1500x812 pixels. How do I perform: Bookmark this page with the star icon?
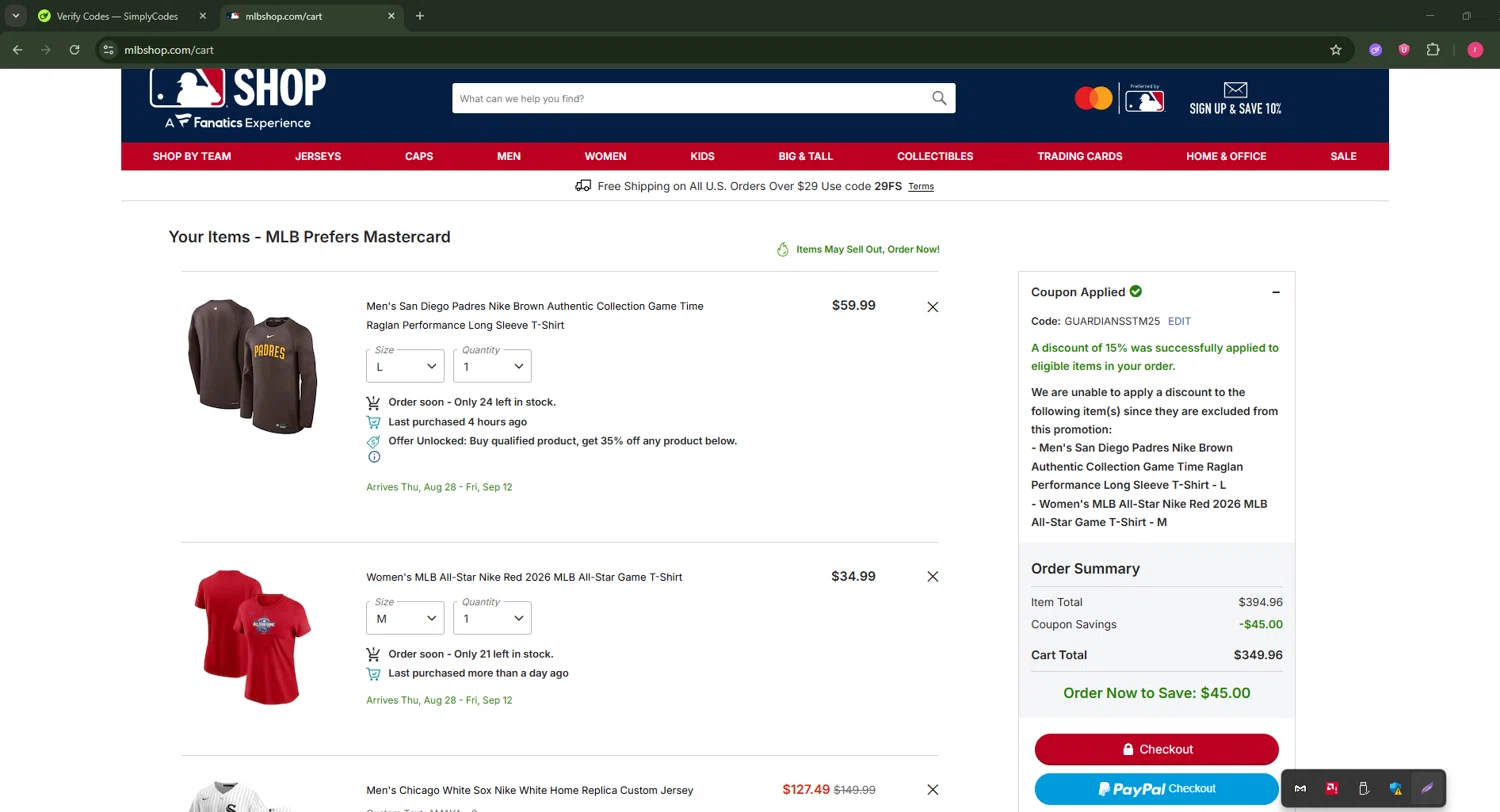pyautogui.click(x=1336, y=49)
